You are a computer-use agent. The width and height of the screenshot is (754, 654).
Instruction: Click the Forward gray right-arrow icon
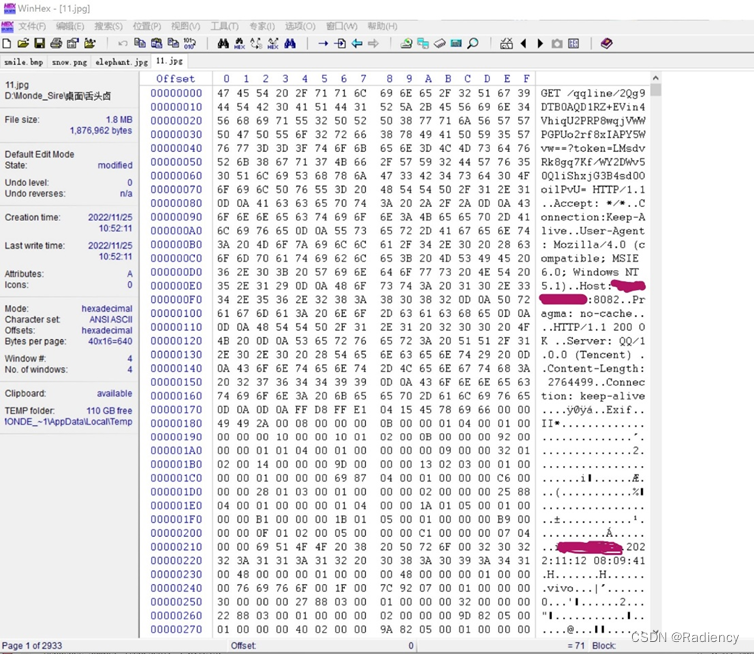tap(373, 44)
